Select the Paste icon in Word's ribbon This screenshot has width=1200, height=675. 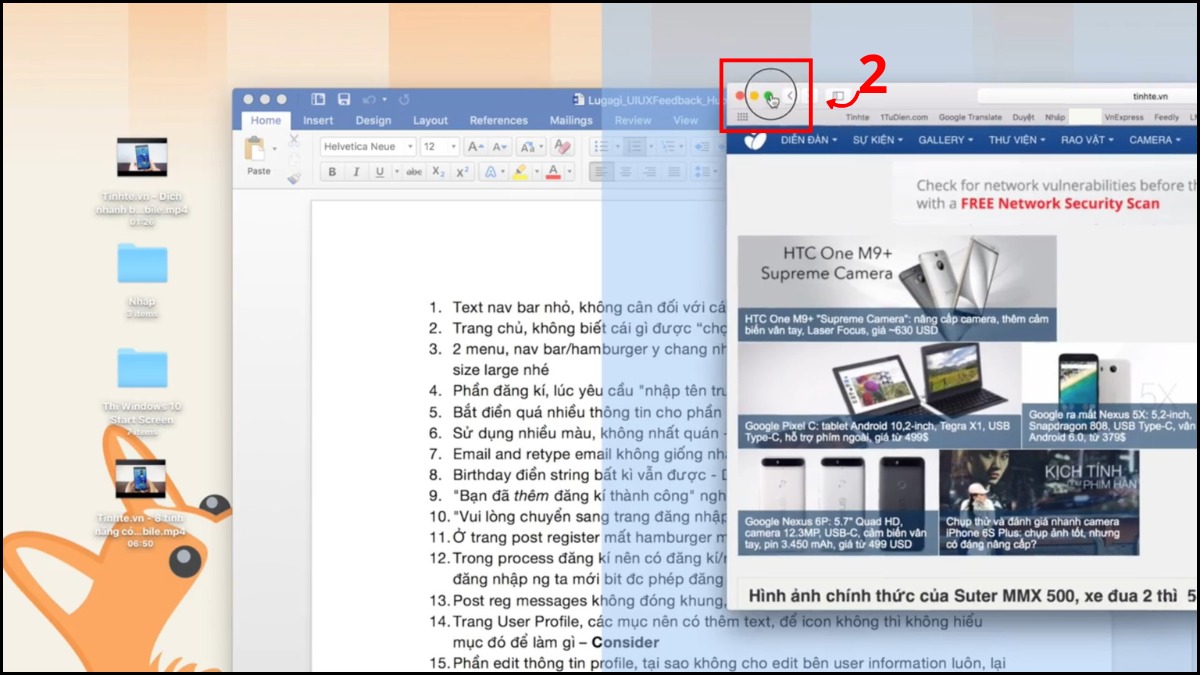255,152
